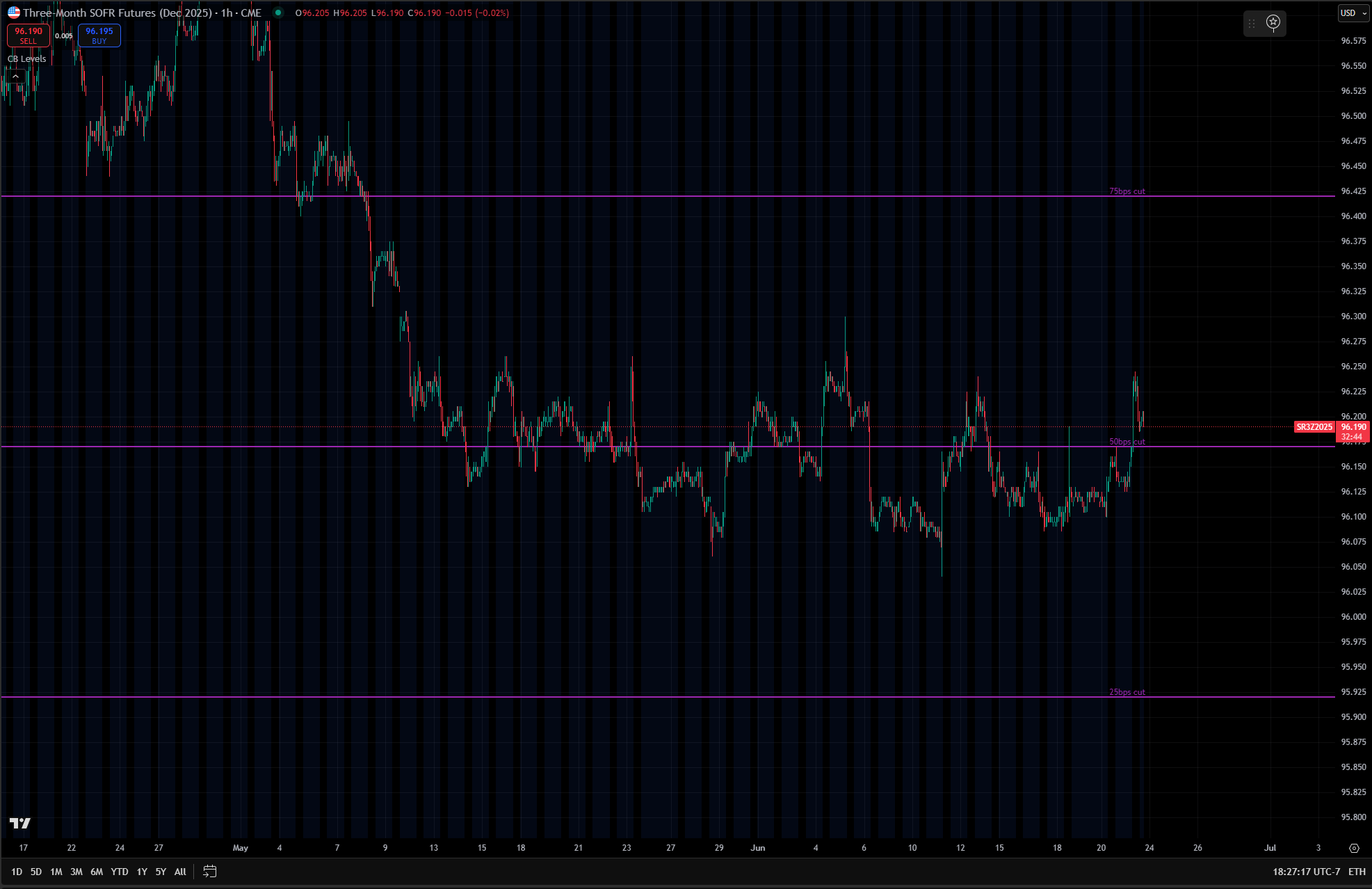Click the 18:27:17 UTC-7 timezone clock
The height and width of the screenshot is (889, 1372).
[1306, 872]
